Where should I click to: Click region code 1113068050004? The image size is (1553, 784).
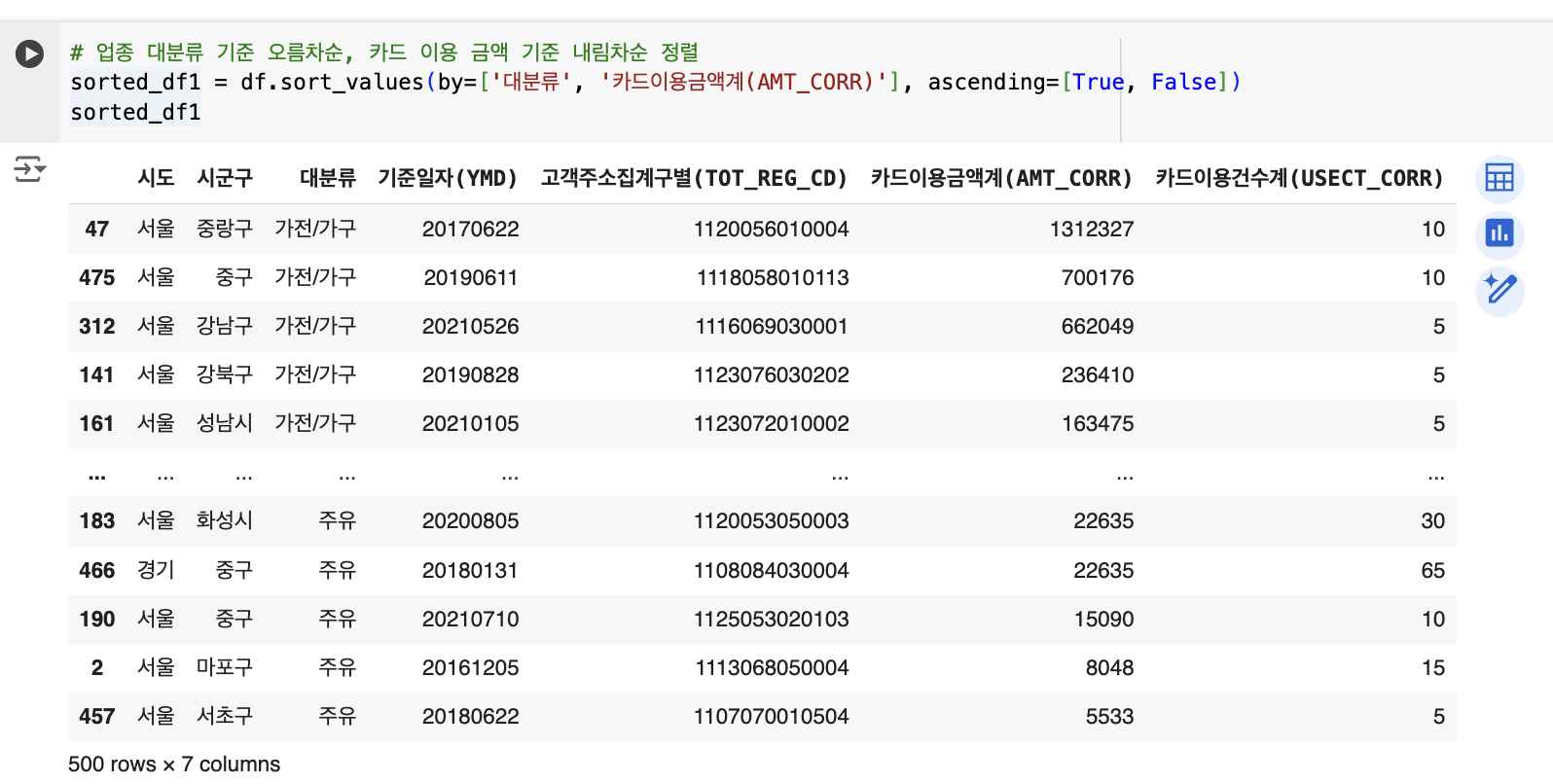(772, 668)
